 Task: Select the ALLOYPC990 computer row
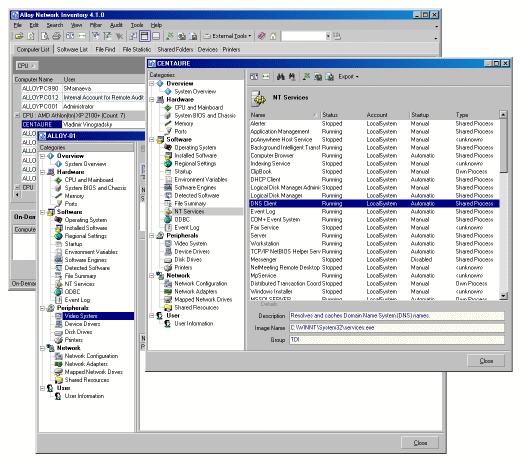[x=83, y=89]
